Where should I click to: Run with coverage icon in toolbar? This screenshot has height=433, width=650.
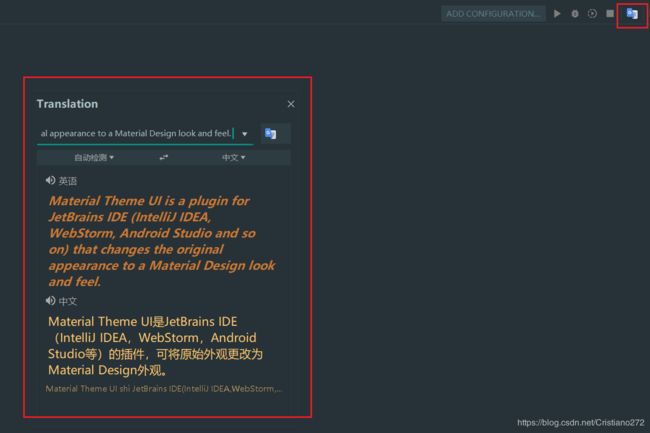coord(592,14)
